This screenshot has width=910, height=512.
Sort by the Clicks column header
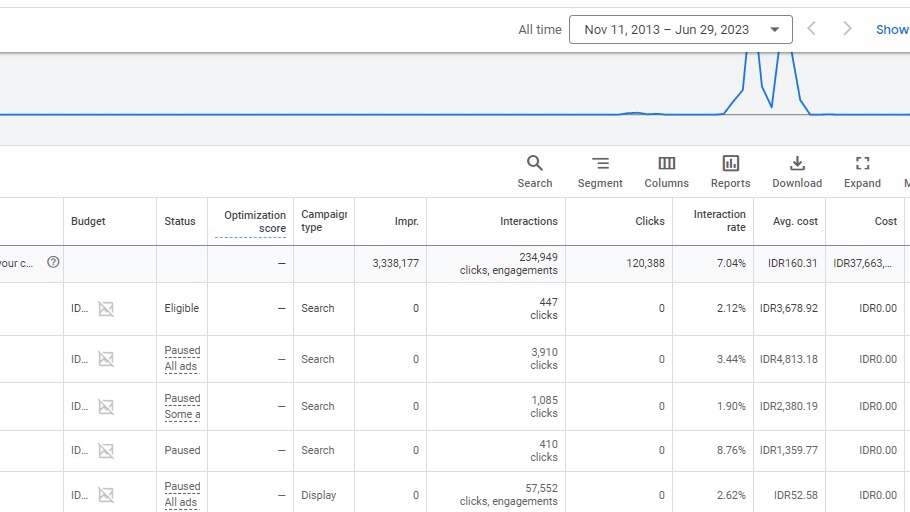tap(649, 221)
